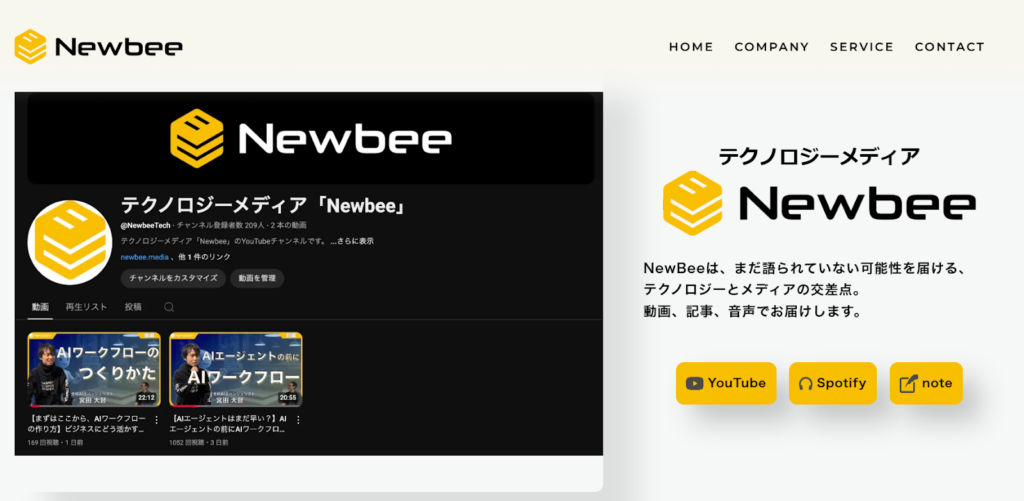Click the テクノロジーメディア heading on the right
Image resolution: width=1024 pixels, height=501 pixels.
coord(819,156)
